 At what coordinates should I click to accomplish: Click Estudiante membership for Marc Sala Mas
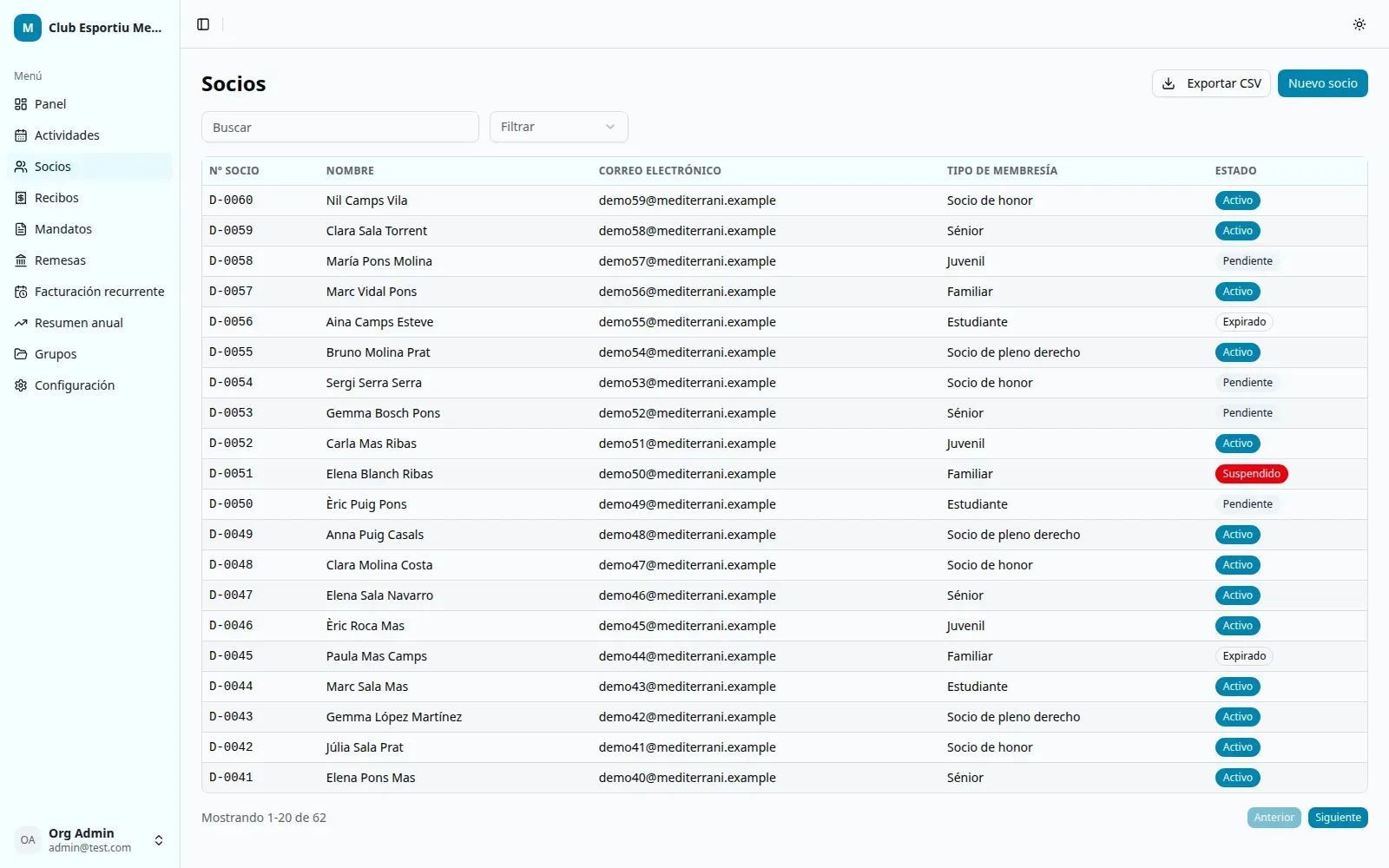(978, 687)
